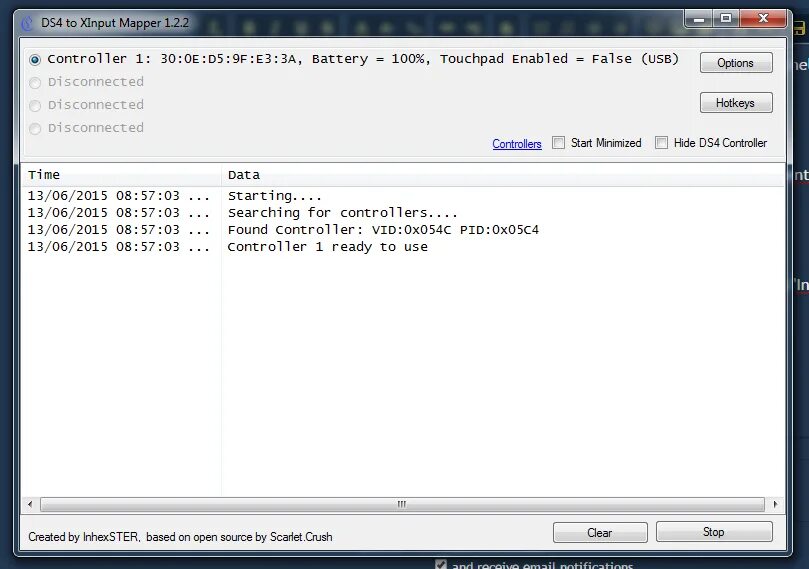The height and width of the screenshot is (569, 809).
Task: Minimize the DS4 to XInput Mapper window
Action: point(699,19)
